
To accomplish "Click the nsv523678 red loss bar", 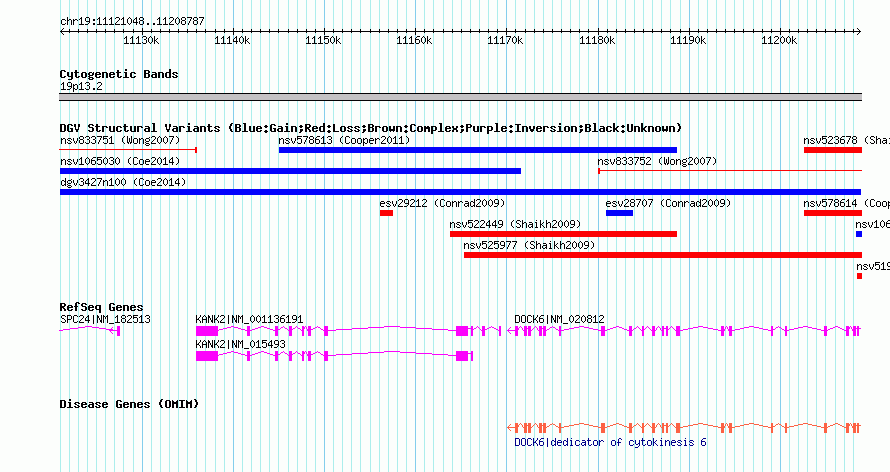I will click(833, 150).
